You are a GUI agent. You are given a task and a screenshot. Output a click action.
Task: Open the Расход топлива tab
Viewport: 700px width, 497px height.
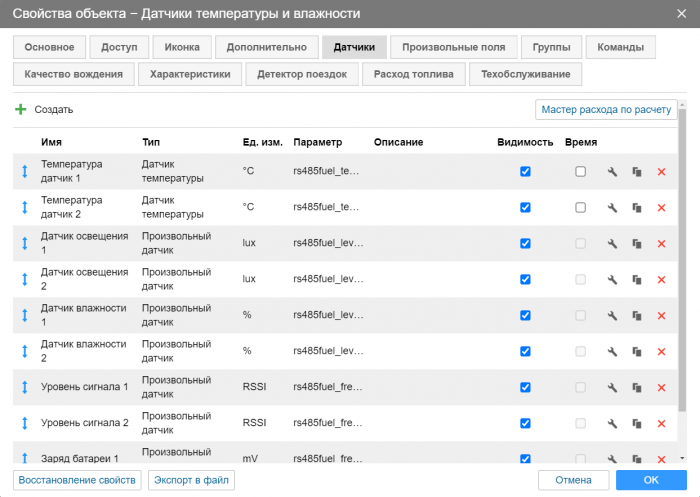pyautogui.click(x=414, y=74)
